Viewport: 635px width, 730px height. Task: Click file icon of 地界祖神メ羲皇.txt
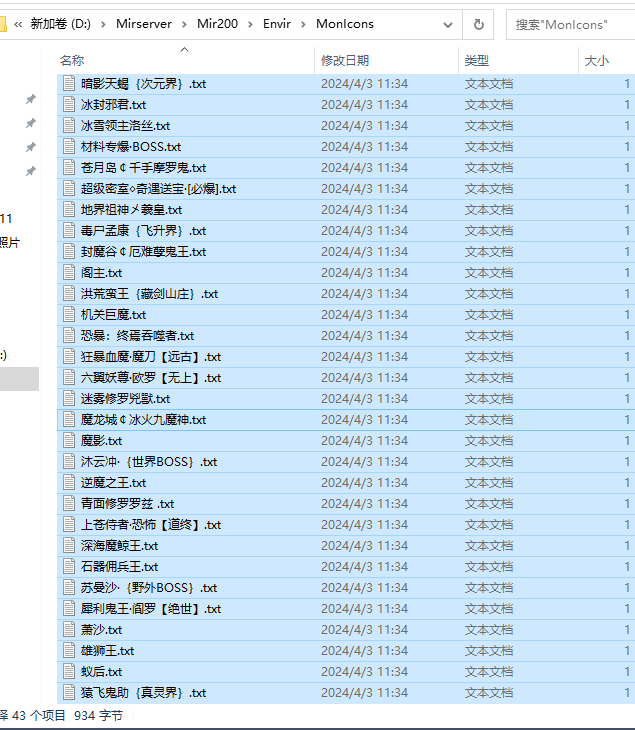(69, 210)
